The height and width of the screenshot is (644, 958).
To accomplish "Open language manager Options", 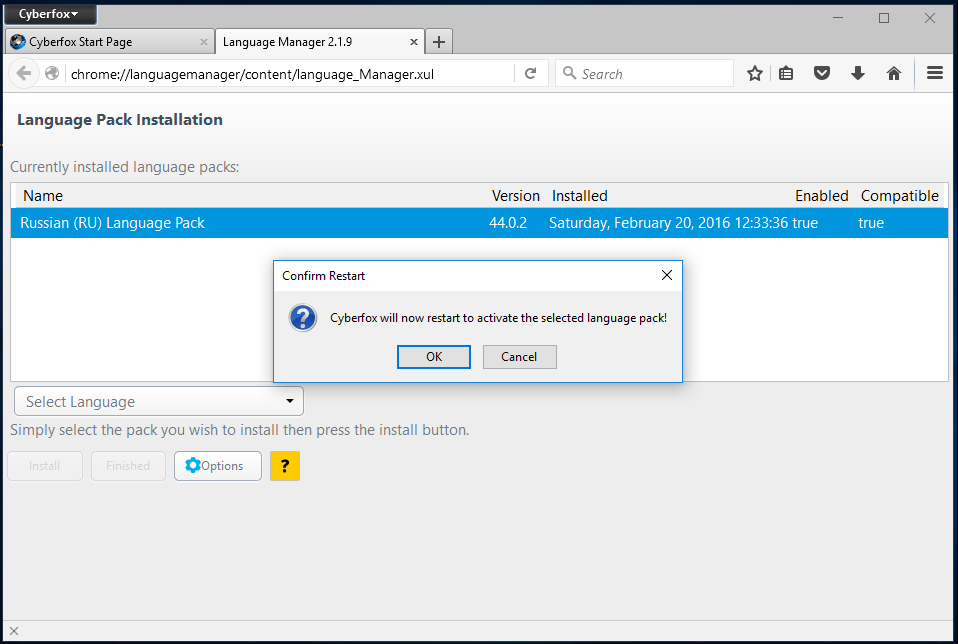I will point(218,466).
